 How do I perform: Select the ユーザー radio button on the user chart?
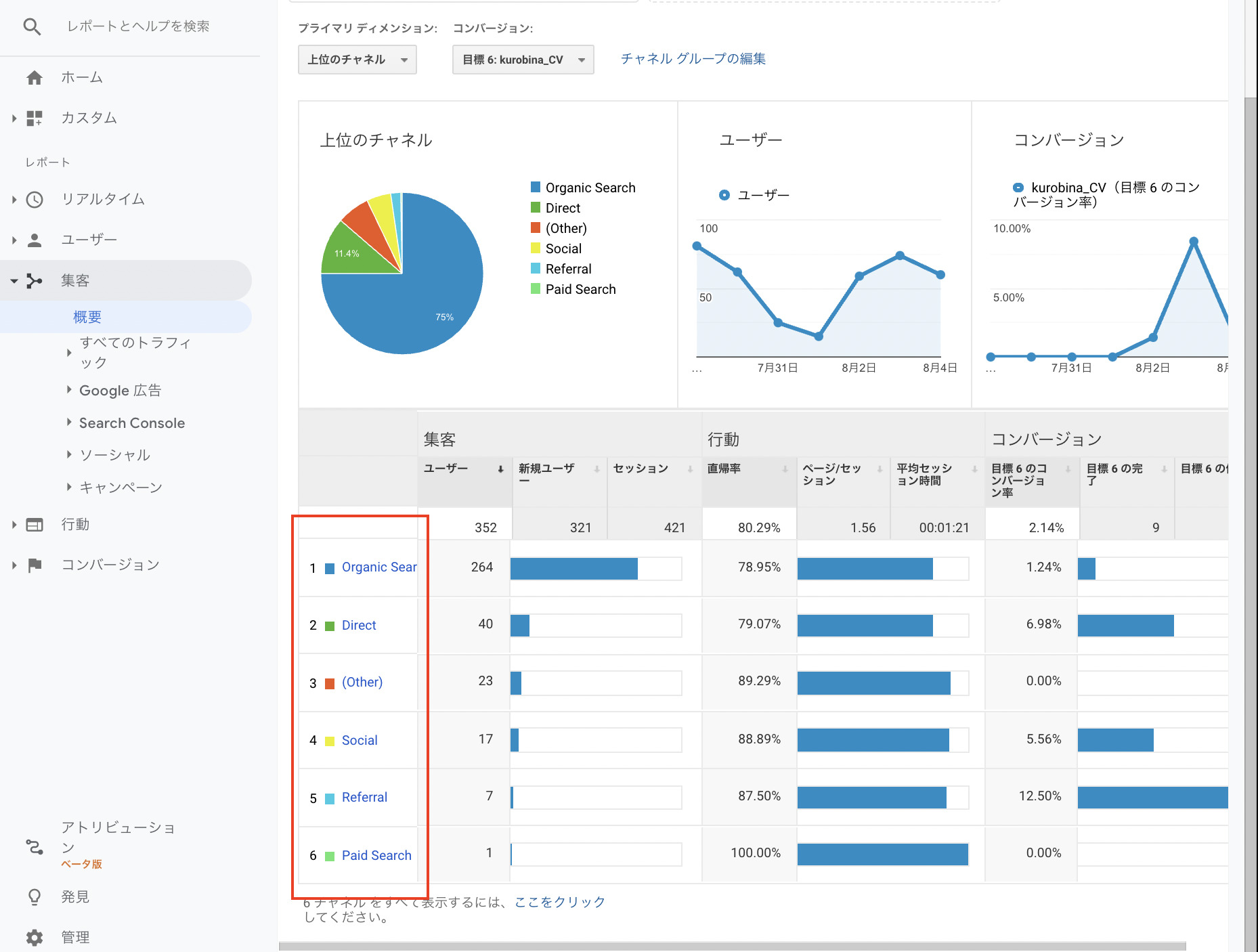pyautogui.click(x=724, y=195)
